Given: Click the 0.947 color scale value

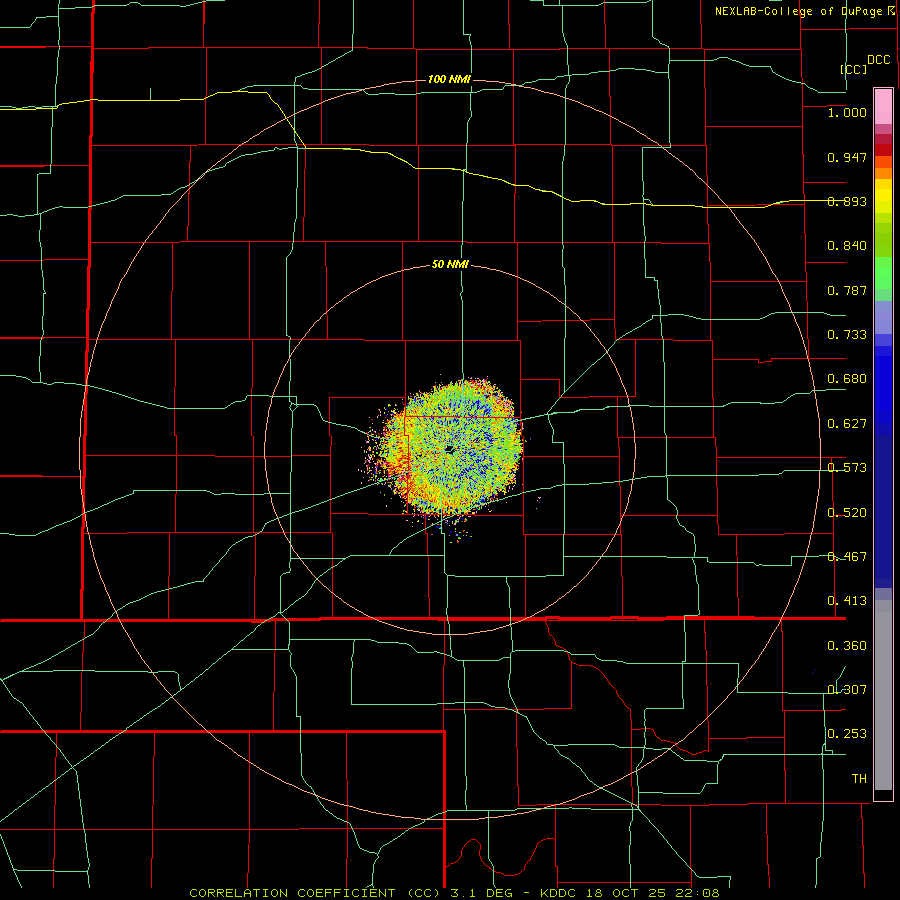Looking at the screenshot, I should pos(847,157).
